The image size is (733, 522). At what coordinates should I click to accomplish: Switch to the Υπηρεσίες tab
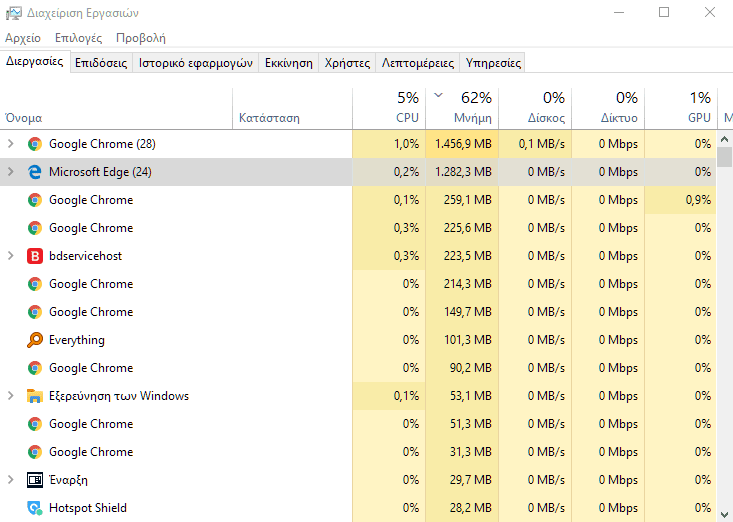pos(493,63)
